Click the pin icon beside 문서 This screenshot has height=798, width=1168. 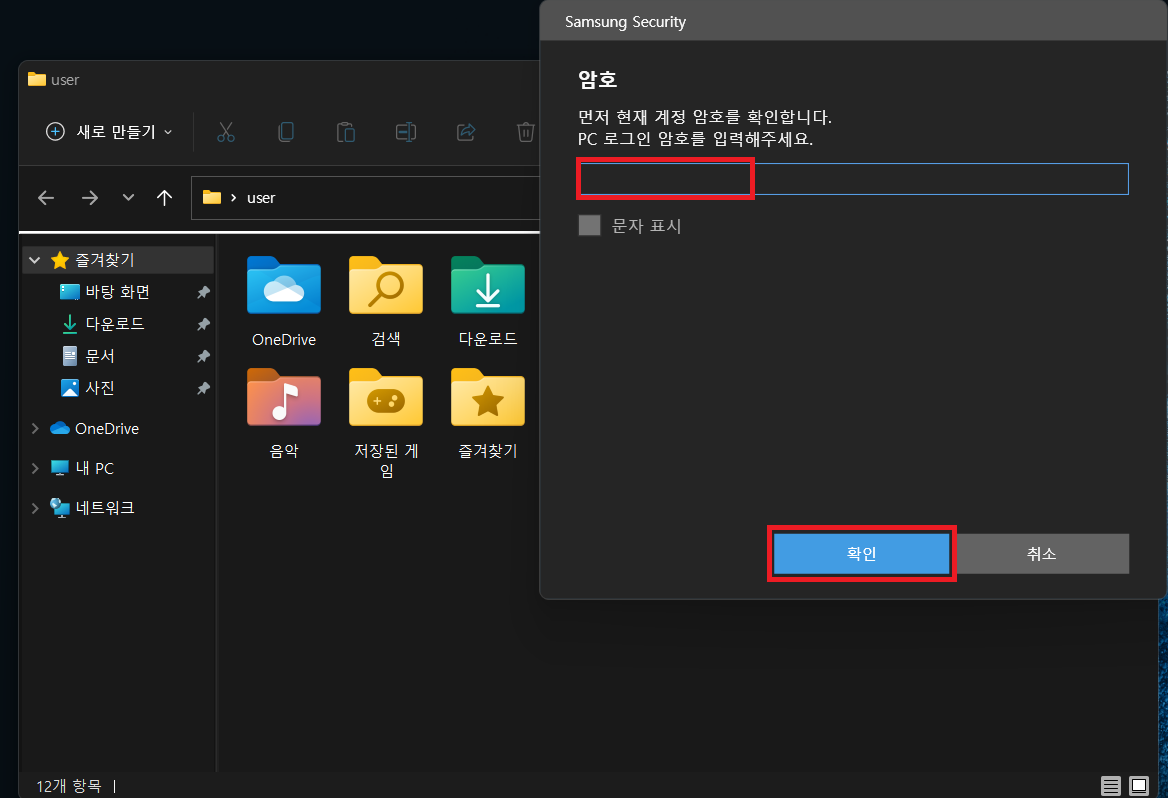click(203, 356)
